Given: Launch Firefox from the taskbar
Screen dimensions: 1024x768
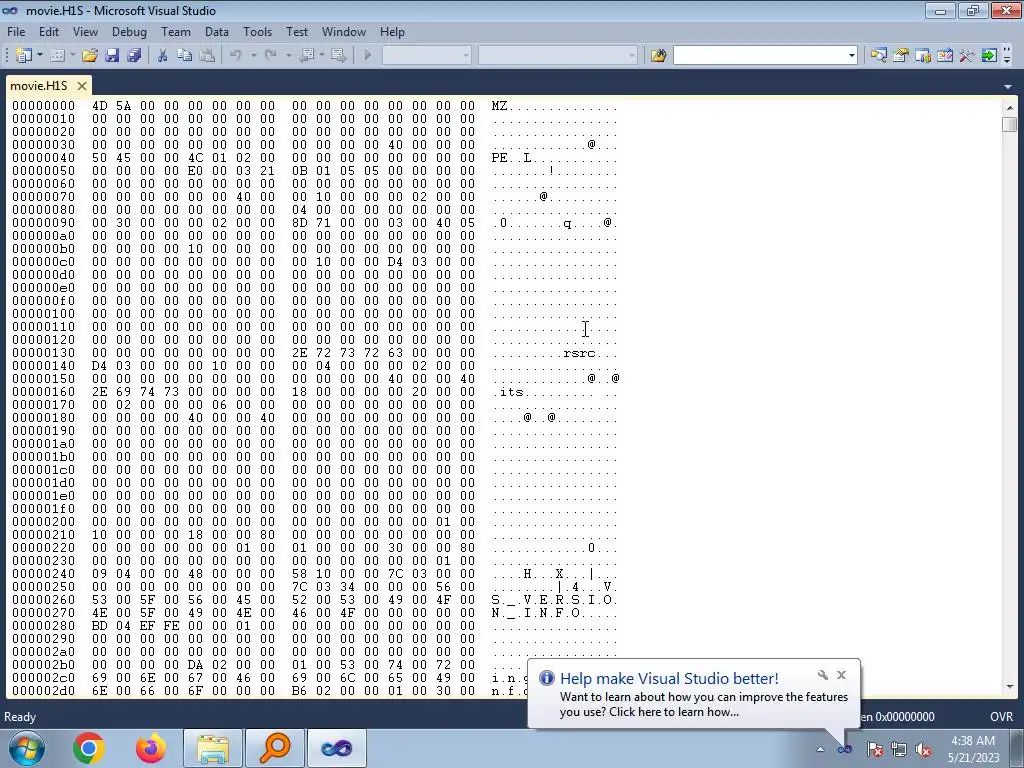Looking at the screenshot, I should click(x=151, y=748).
